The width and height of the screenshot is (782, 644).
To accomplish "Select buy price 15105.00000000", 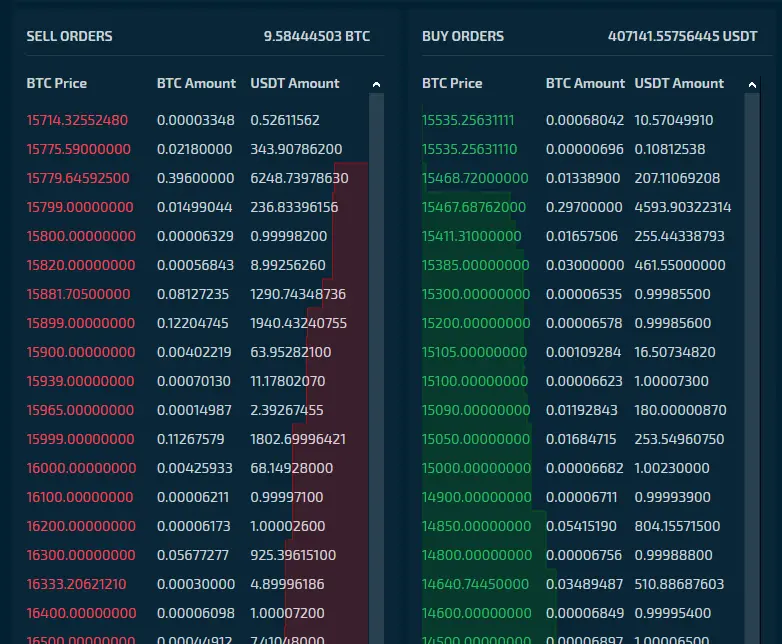I will pyautogui.click(x=474, y=352).
